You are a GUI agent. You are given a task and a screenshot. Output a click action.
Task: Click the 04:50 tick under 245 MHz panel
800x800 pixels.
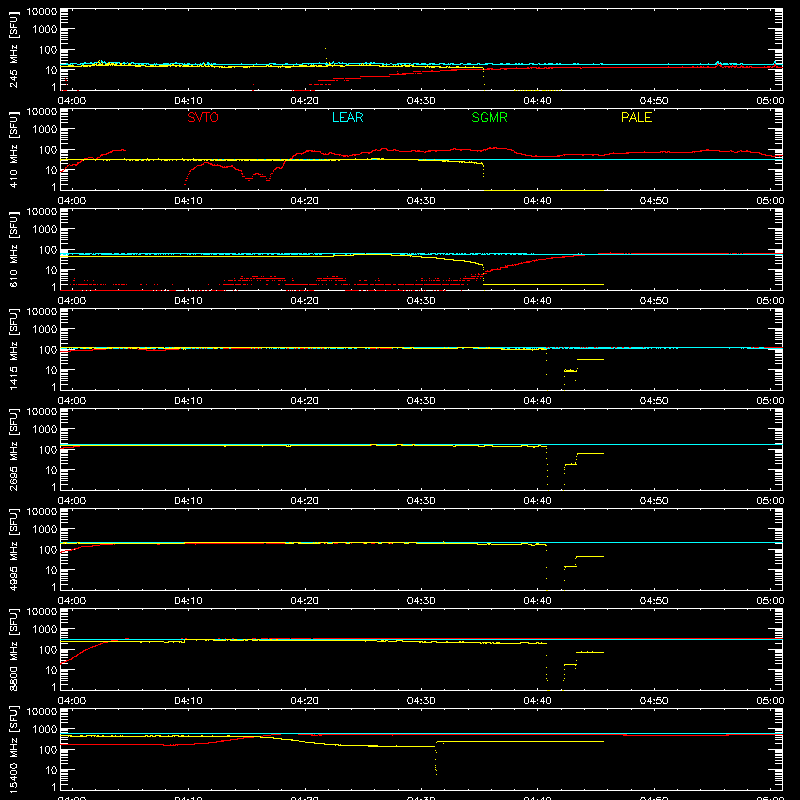pos(654,101)
